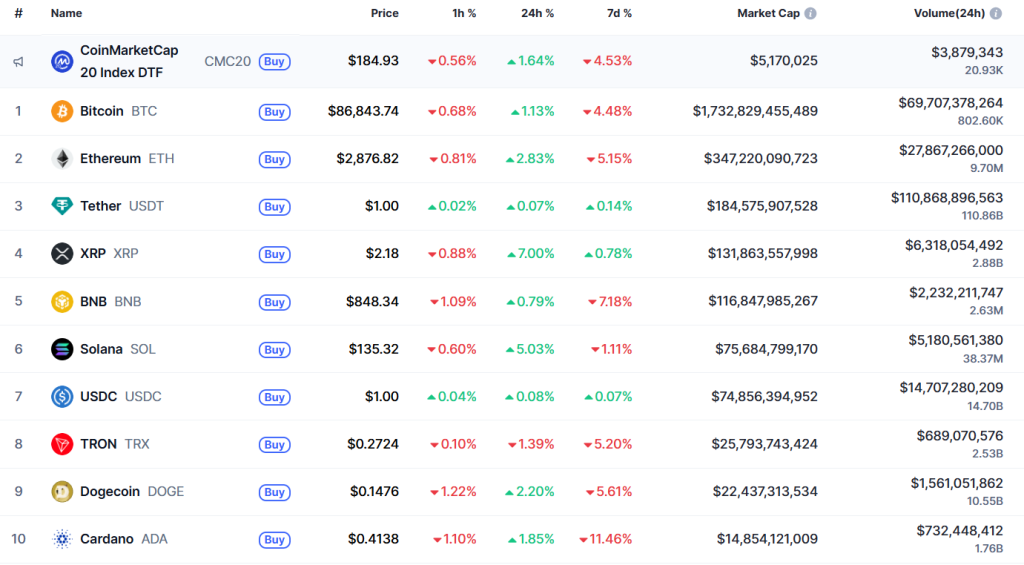This screenshot has width=1024, height=565.
Task: Sort by 7d % column header
Action: tap(617, 14)
